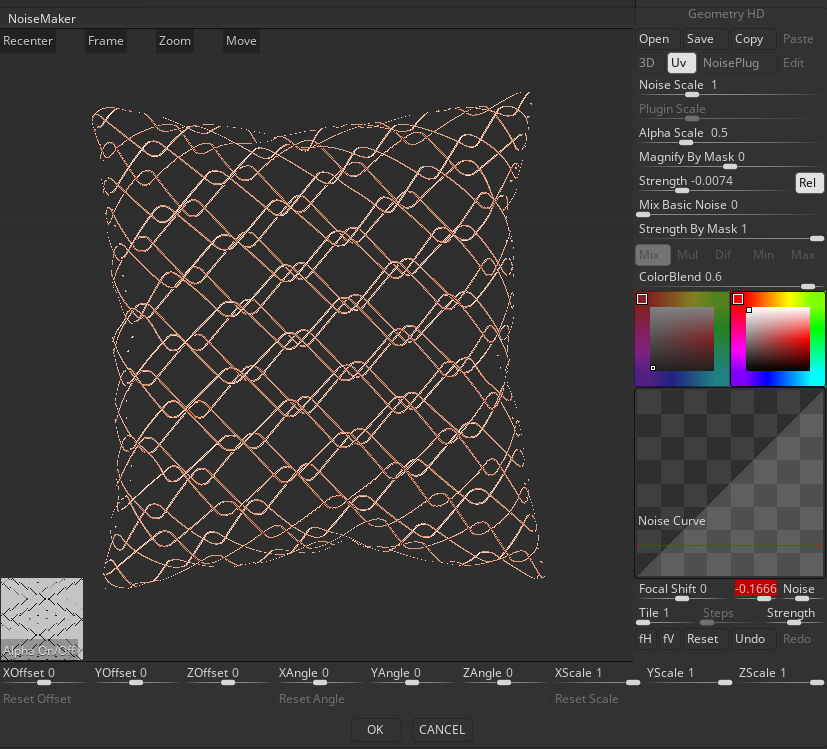Activate the Move control
827x749 pixels.
(x=241, y=41)
